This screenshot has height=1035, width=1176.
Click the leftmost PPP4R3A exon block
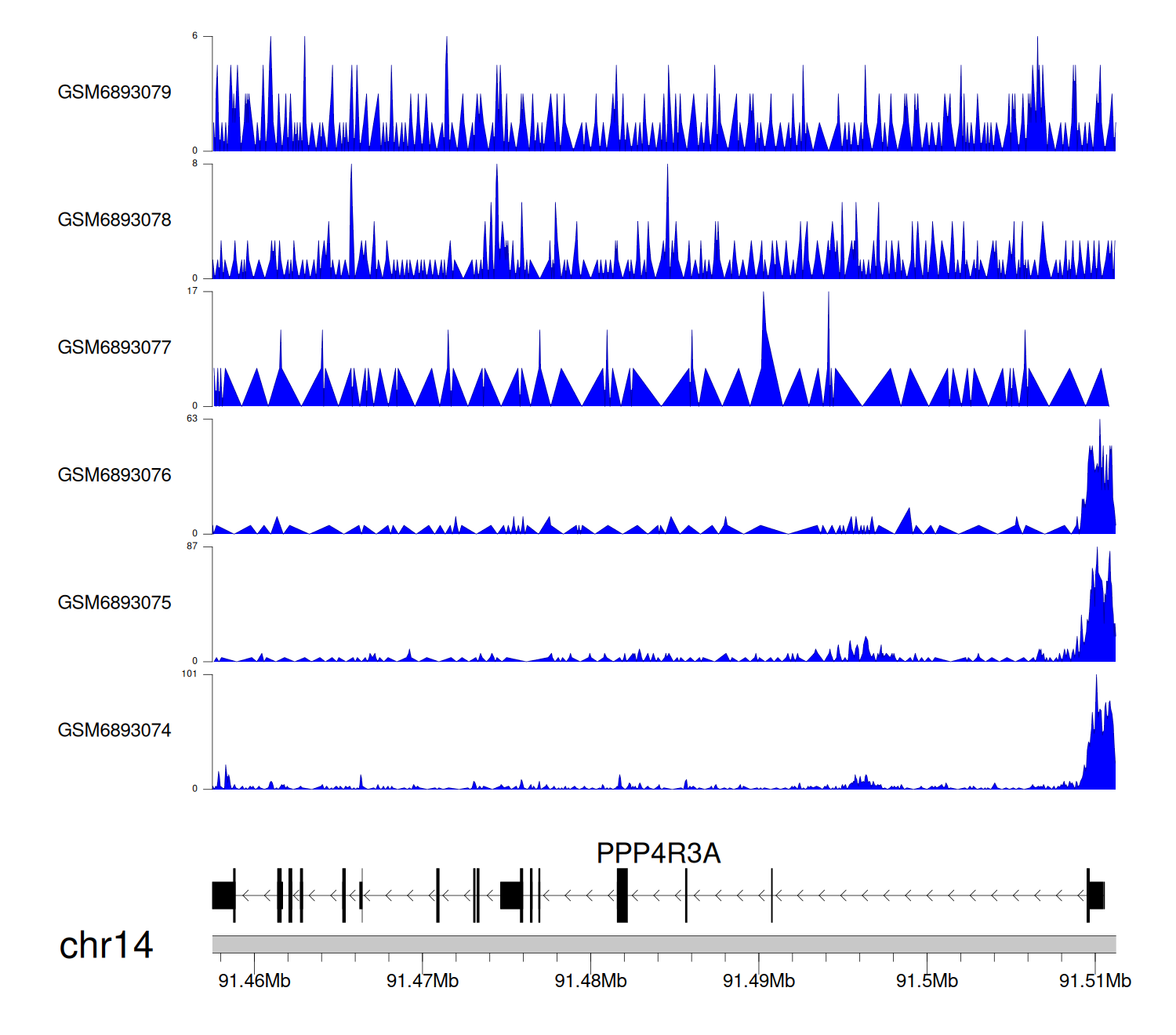point(223,895)
